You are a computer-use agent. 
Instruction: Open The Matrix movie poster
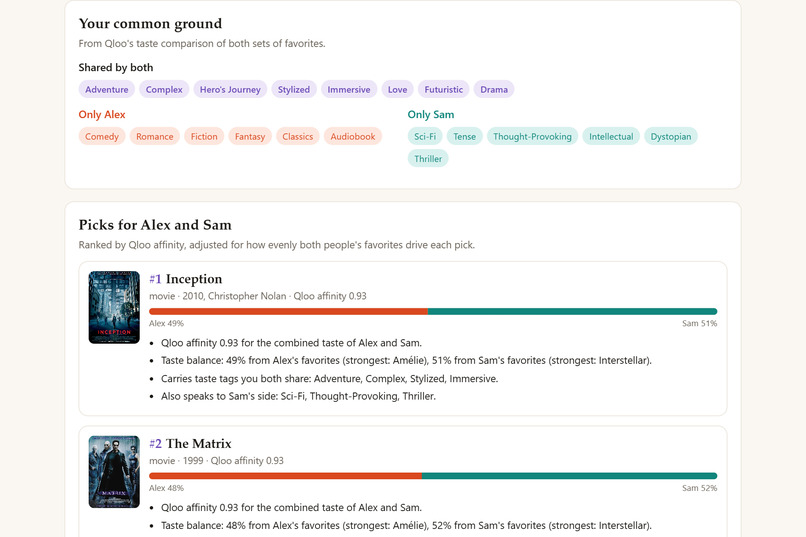pos(114,472)
